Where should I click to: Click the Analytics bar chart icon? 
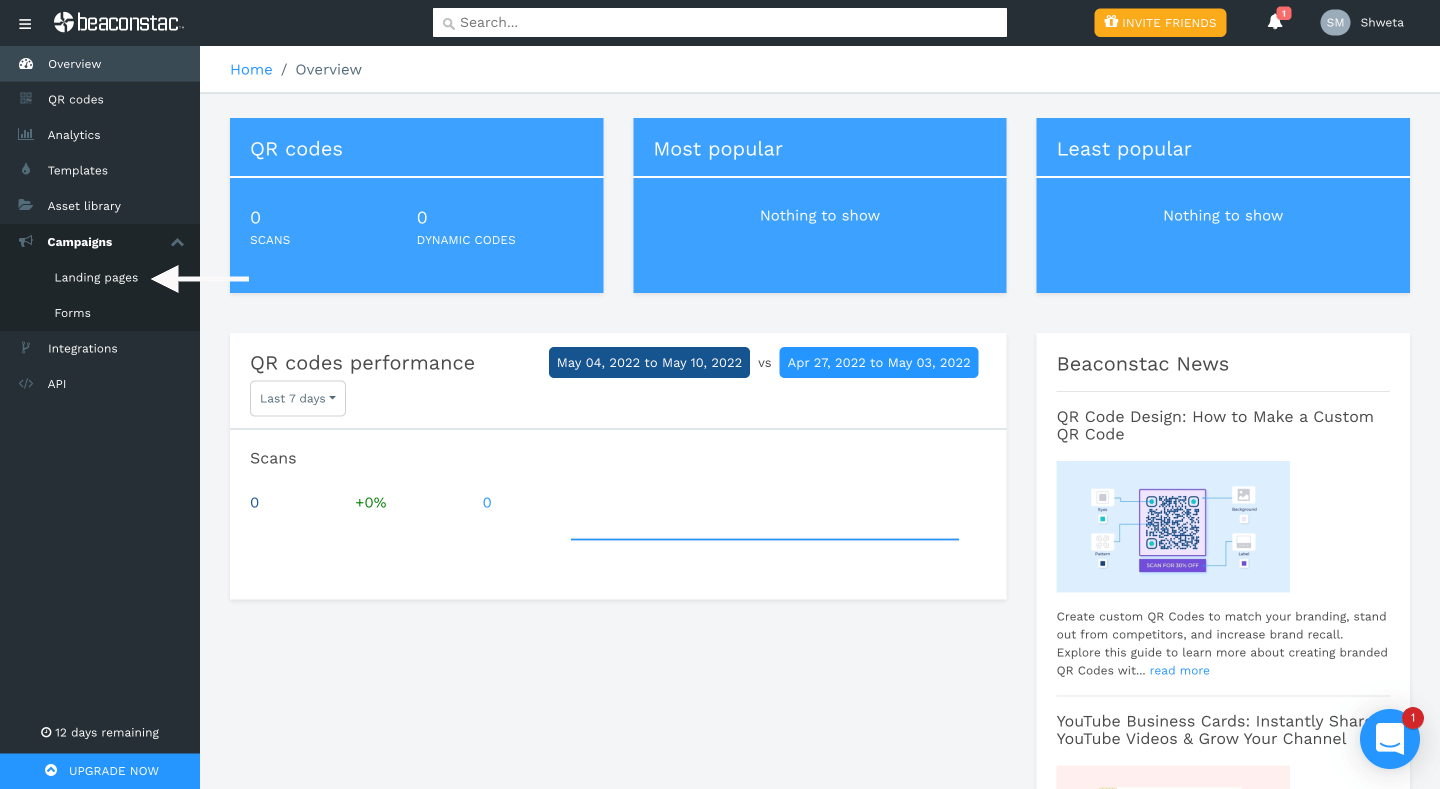click(26, 135)
